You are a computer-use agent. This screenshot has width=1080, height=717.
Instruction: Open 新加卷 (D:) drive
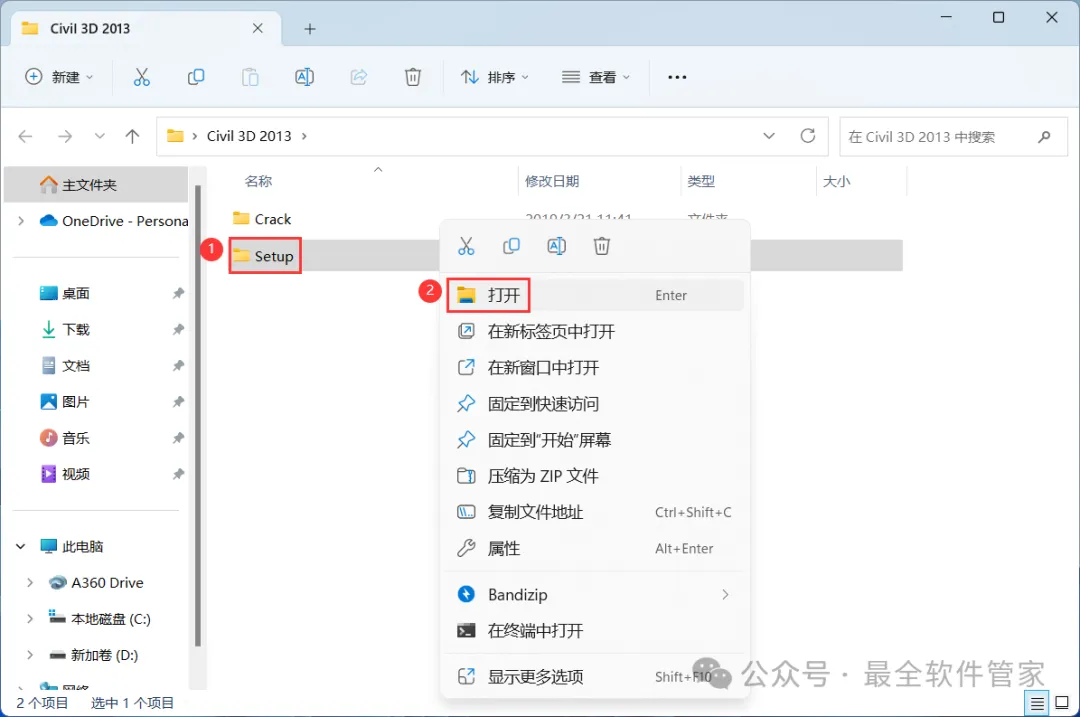(x=94, y=655)
